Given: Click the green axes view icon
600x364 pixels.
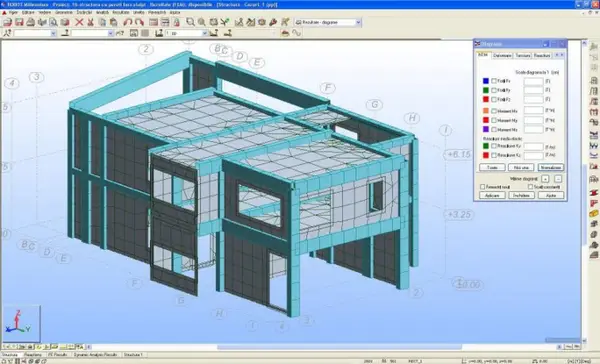Looking at the screenshot, I should click(225, 22).
